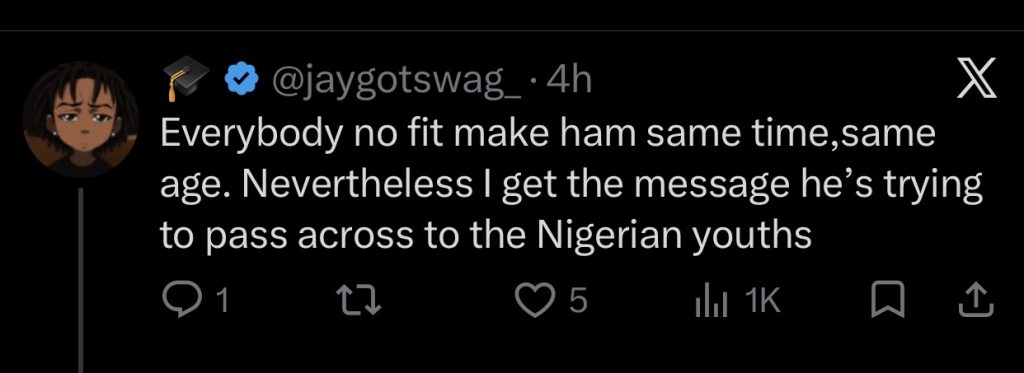Bookmark this tweet
The height and width of the screenshot is (373, 1024).
888,302
